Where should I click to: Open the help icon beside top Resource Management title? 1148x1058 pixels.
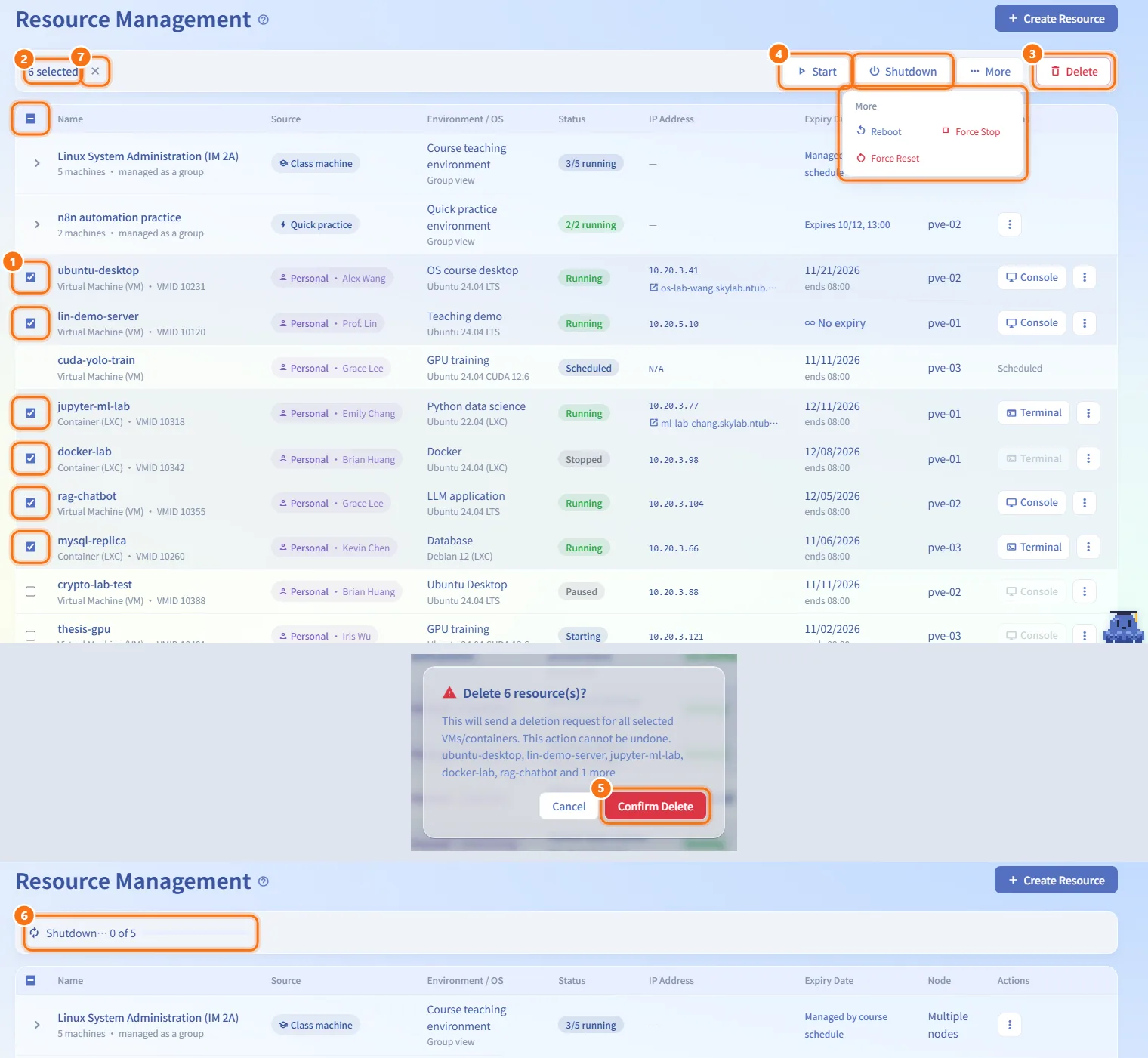pyautogui.click(x=264, y=20)
